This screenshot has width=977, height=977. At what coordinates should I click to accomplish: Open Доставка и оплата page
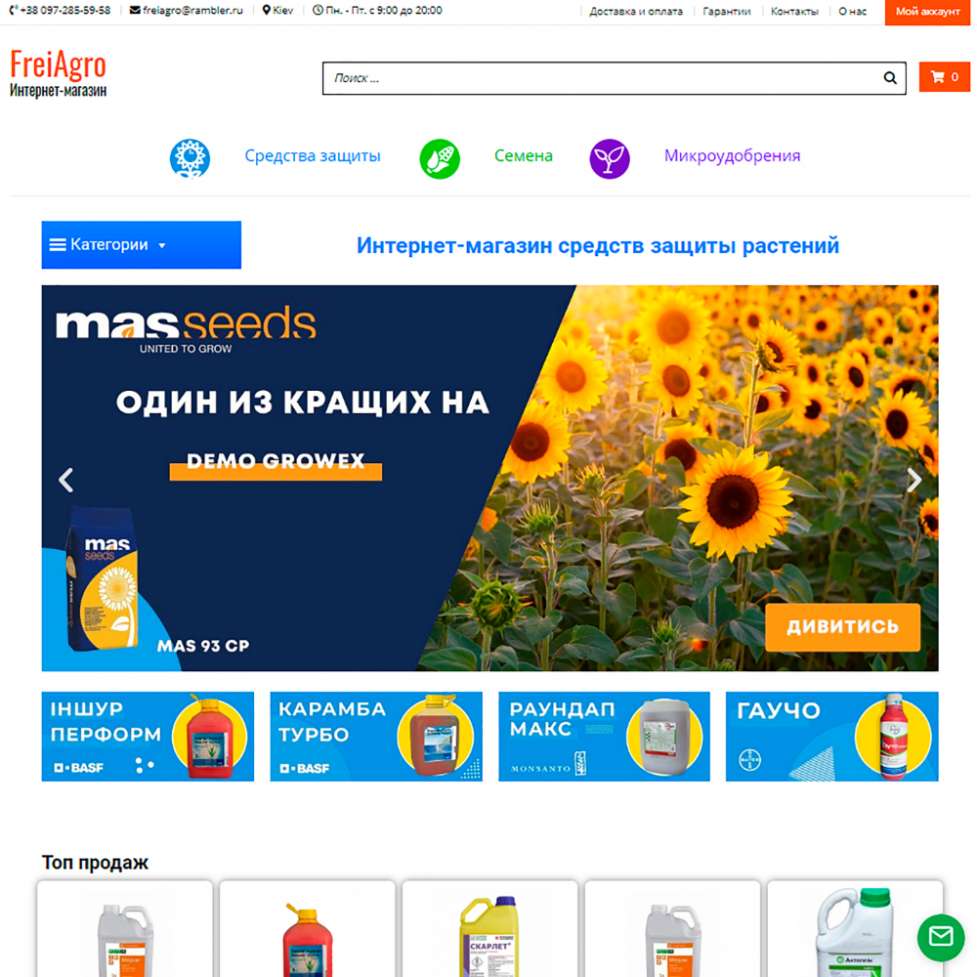click(636, 11)
